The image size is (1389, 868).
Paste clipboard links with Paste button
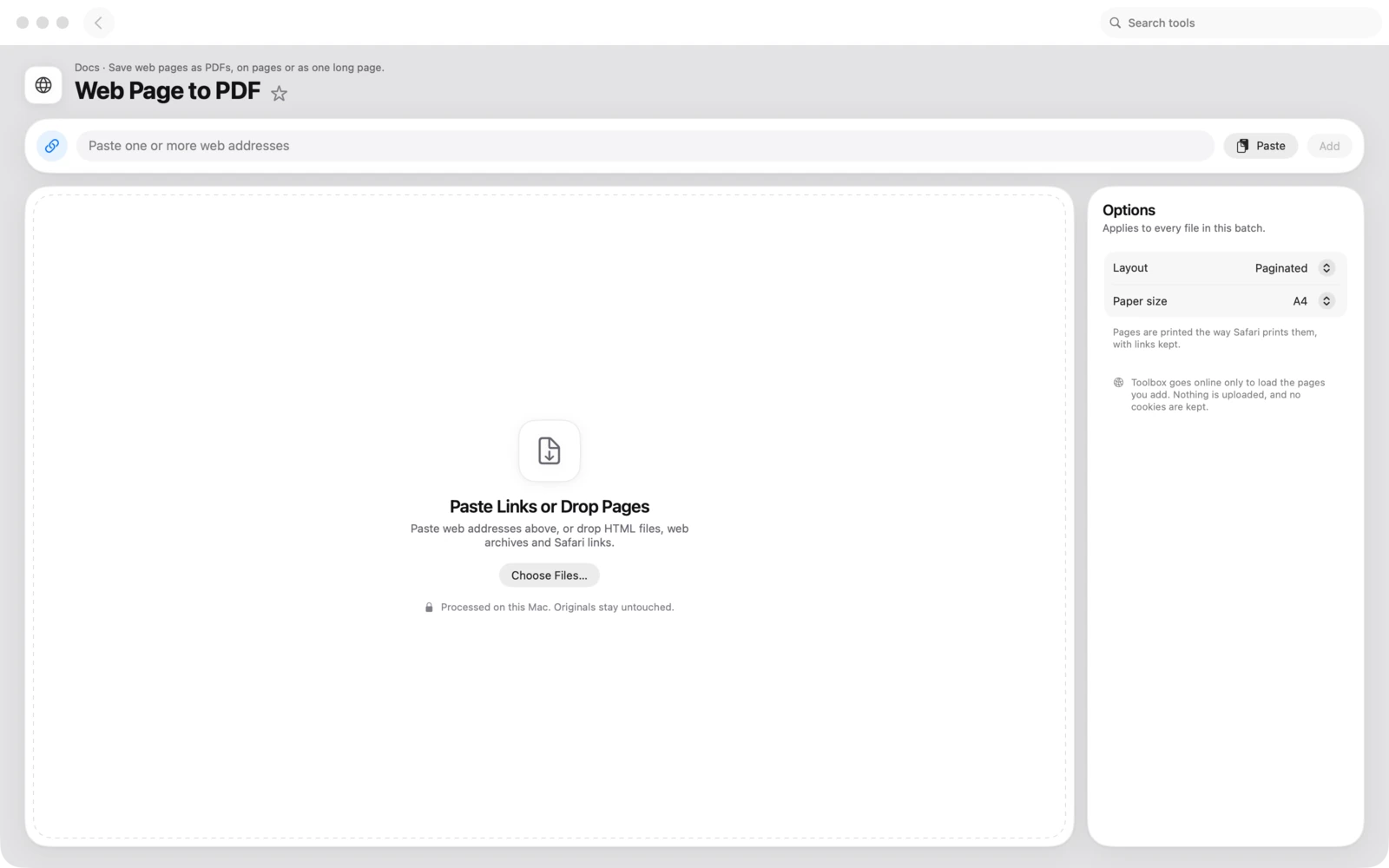coord(1261,146)
